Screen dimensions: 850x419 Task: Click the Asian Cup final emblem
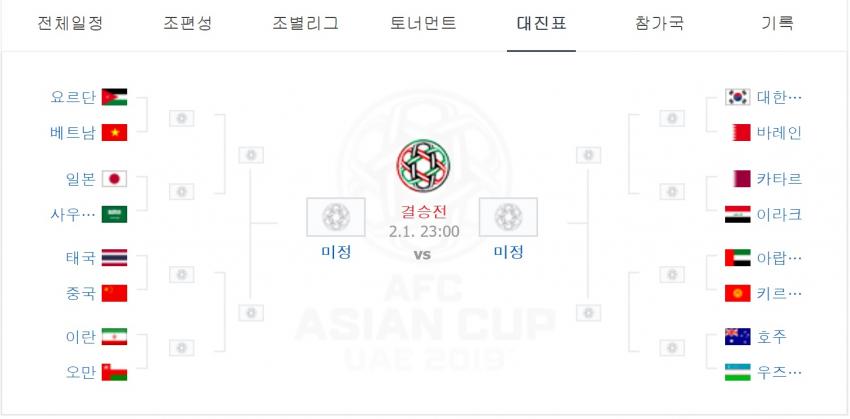[x=423, y=166]
